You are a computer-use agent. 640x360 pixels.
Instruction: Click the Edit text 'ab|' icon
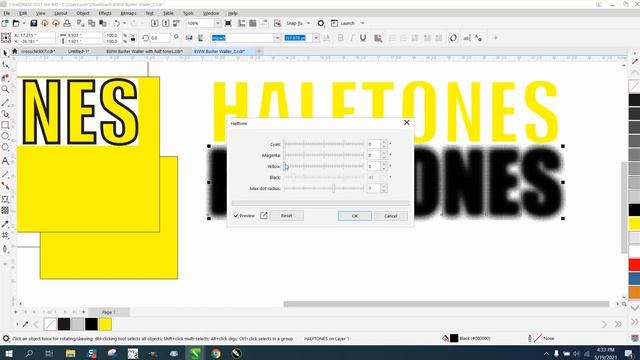(467, 38)
